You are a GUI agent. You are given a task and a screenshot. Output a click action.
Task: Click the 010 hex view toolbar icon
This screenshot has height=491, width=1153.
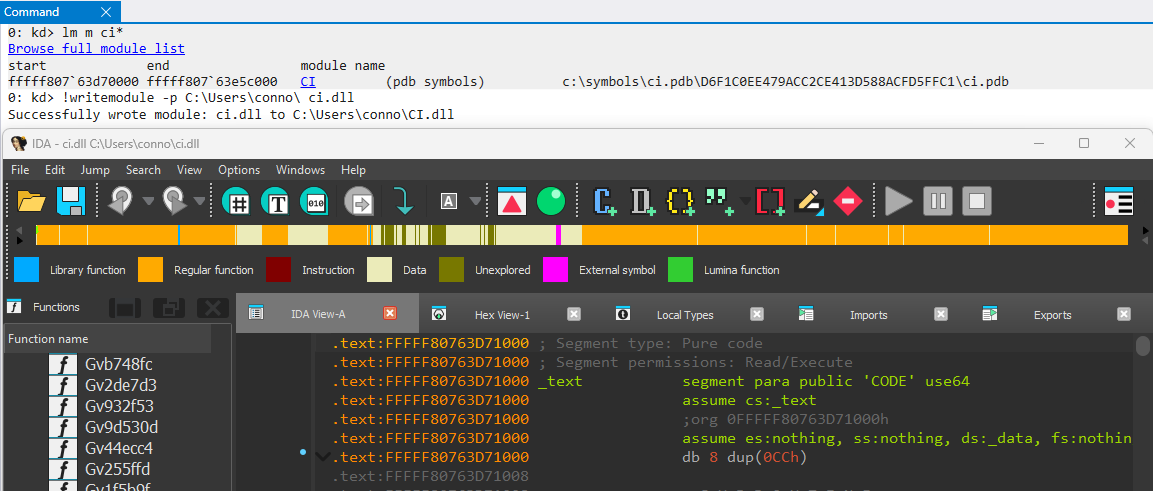[x=315, y=201]
